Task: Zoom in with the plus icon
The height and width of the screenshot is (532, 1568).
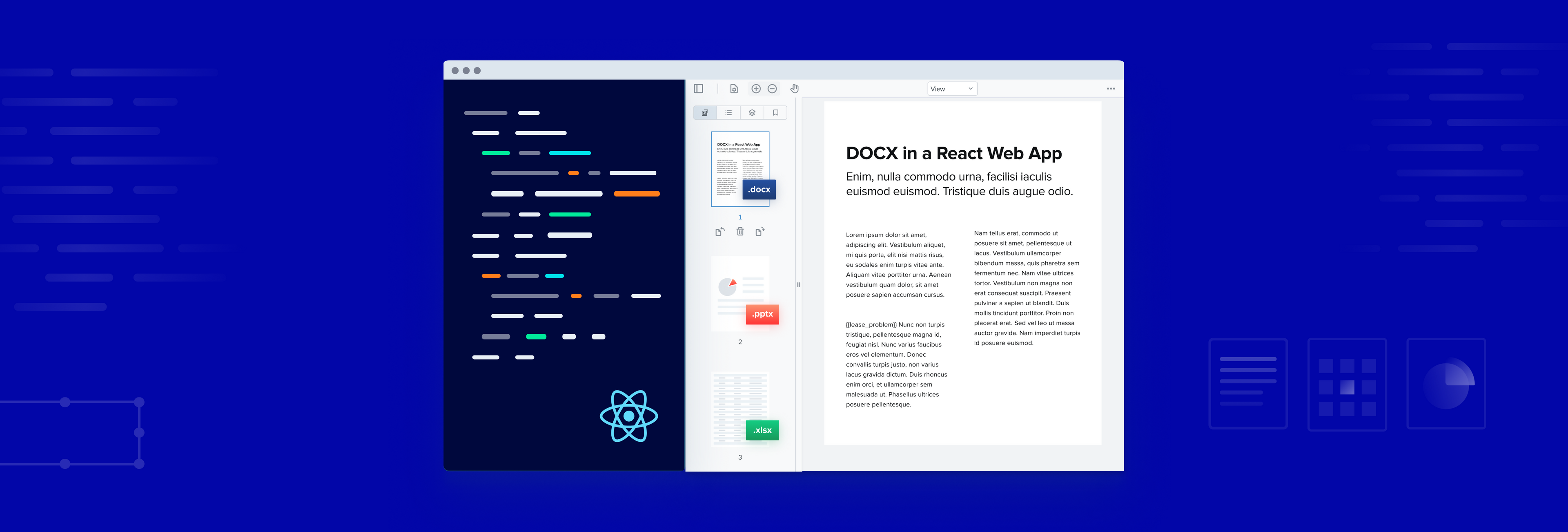Action: point(756,89)
